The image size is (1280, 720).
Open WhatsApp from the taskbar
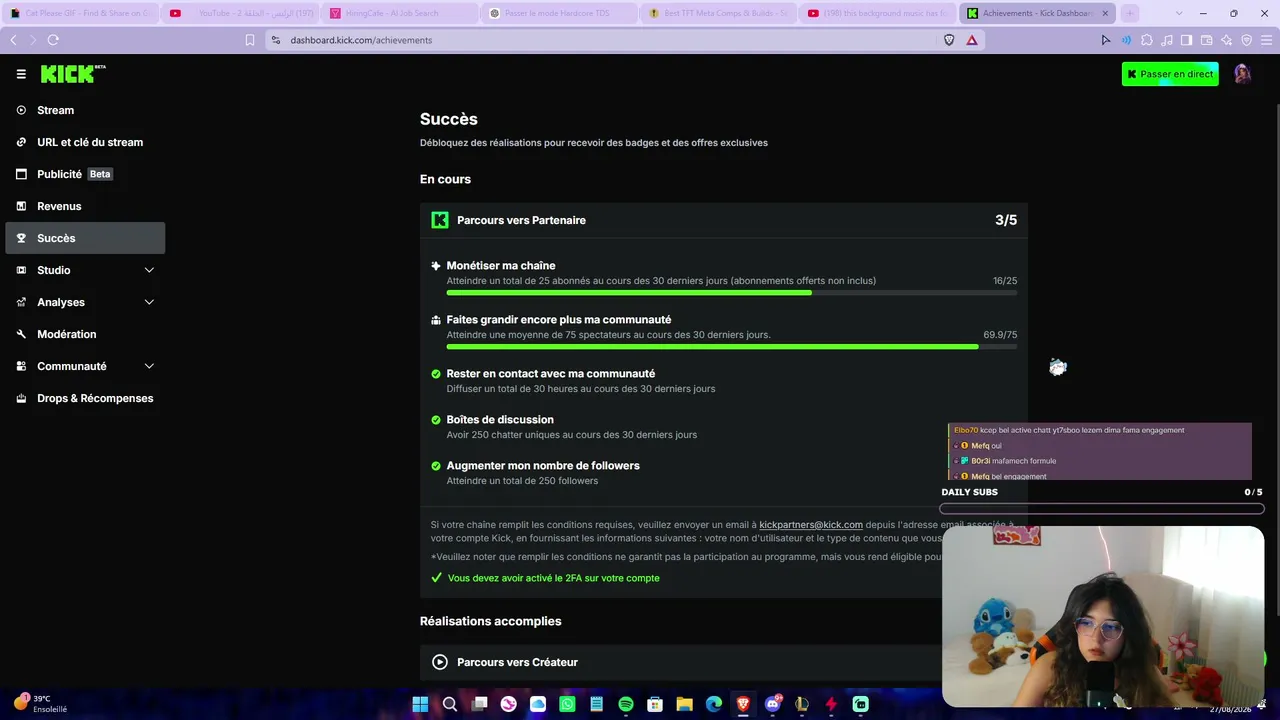[567, 704]
